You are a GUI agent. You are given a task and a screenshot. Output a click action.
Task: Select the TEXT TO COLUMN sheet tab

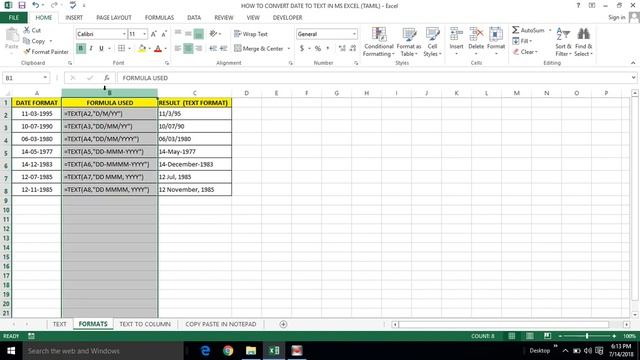[x=145, y=324]
